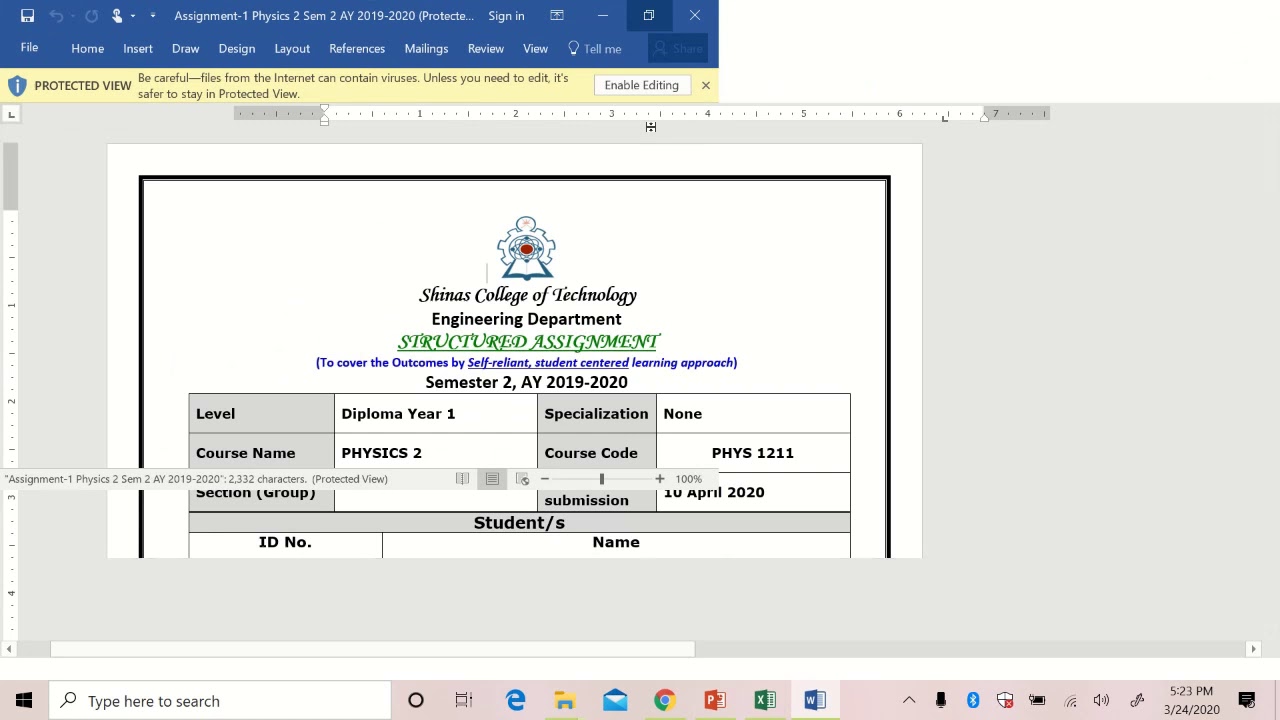Click the 'None' specialization cell
The image size is (1280, 720).
(x=753, y=414)
